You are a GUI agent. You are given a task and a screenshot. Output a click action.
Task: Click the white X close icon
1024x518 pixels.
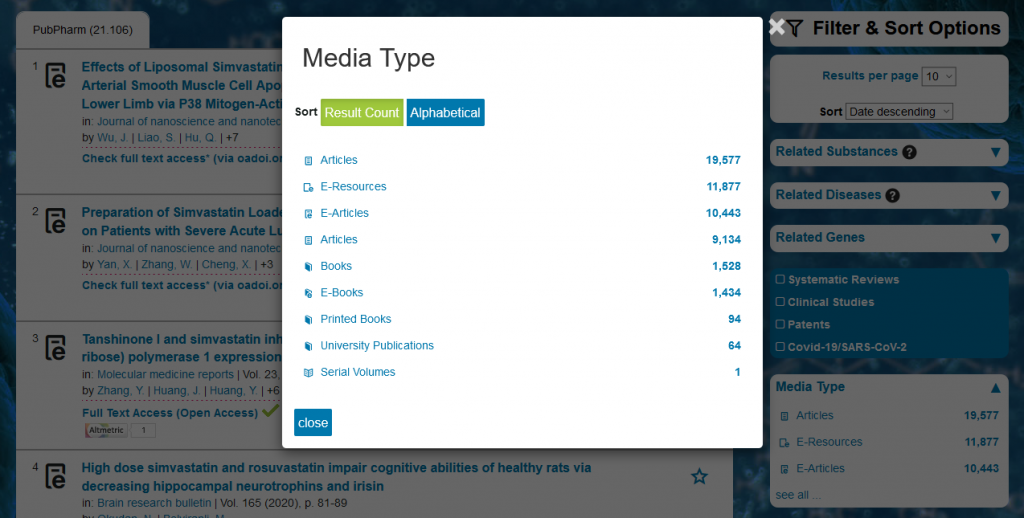(776, 27)
